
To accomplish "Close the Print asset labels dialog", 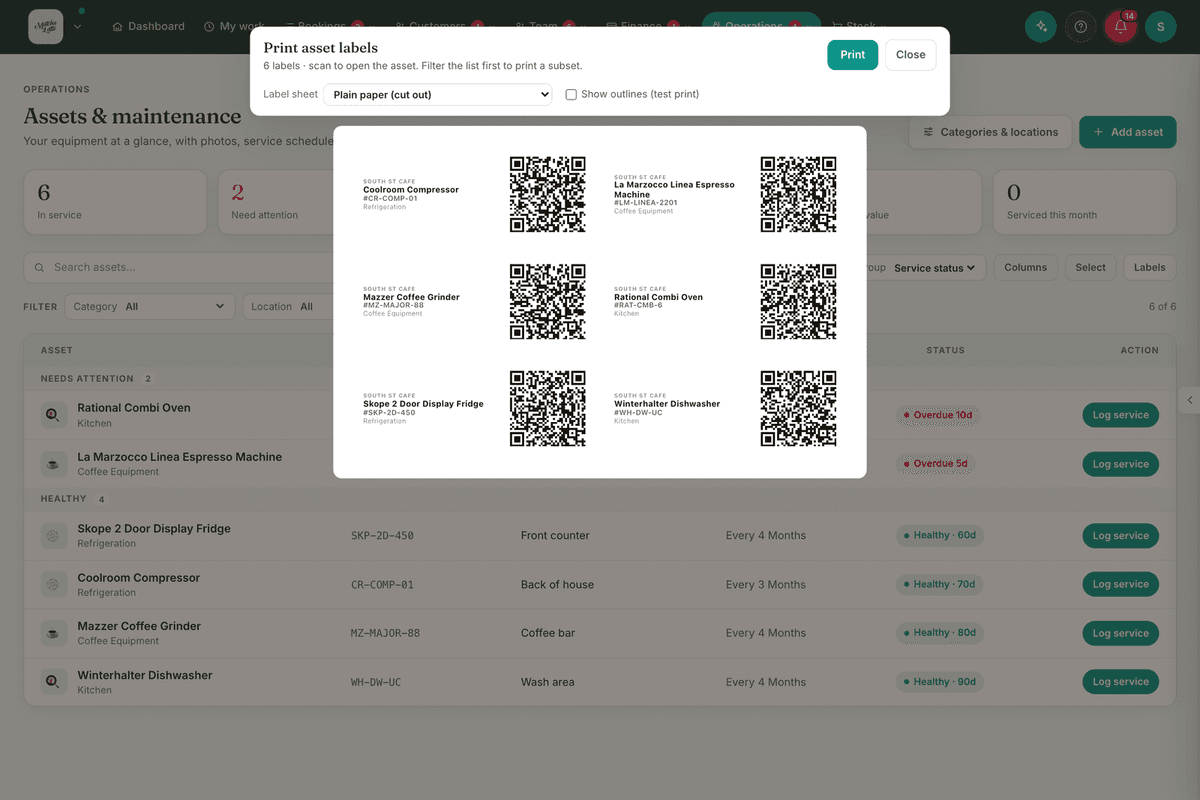I will pos(910,55).
